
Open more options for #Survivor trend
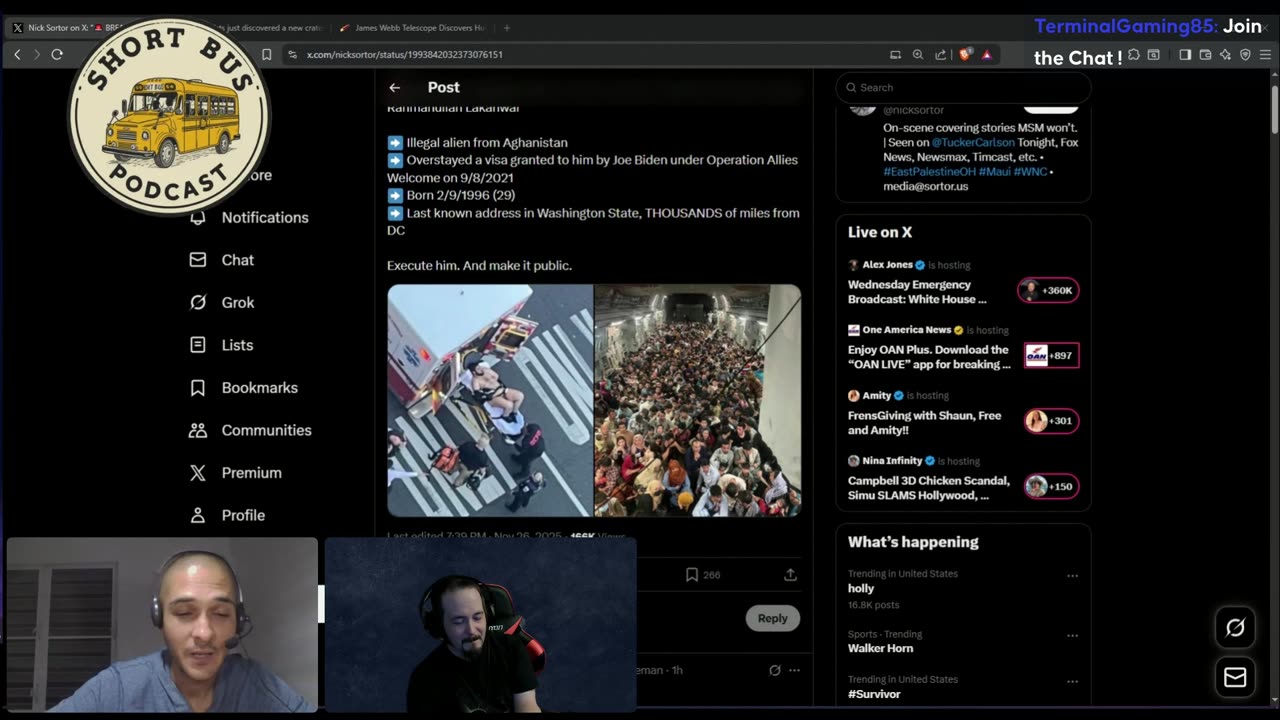1072,681
